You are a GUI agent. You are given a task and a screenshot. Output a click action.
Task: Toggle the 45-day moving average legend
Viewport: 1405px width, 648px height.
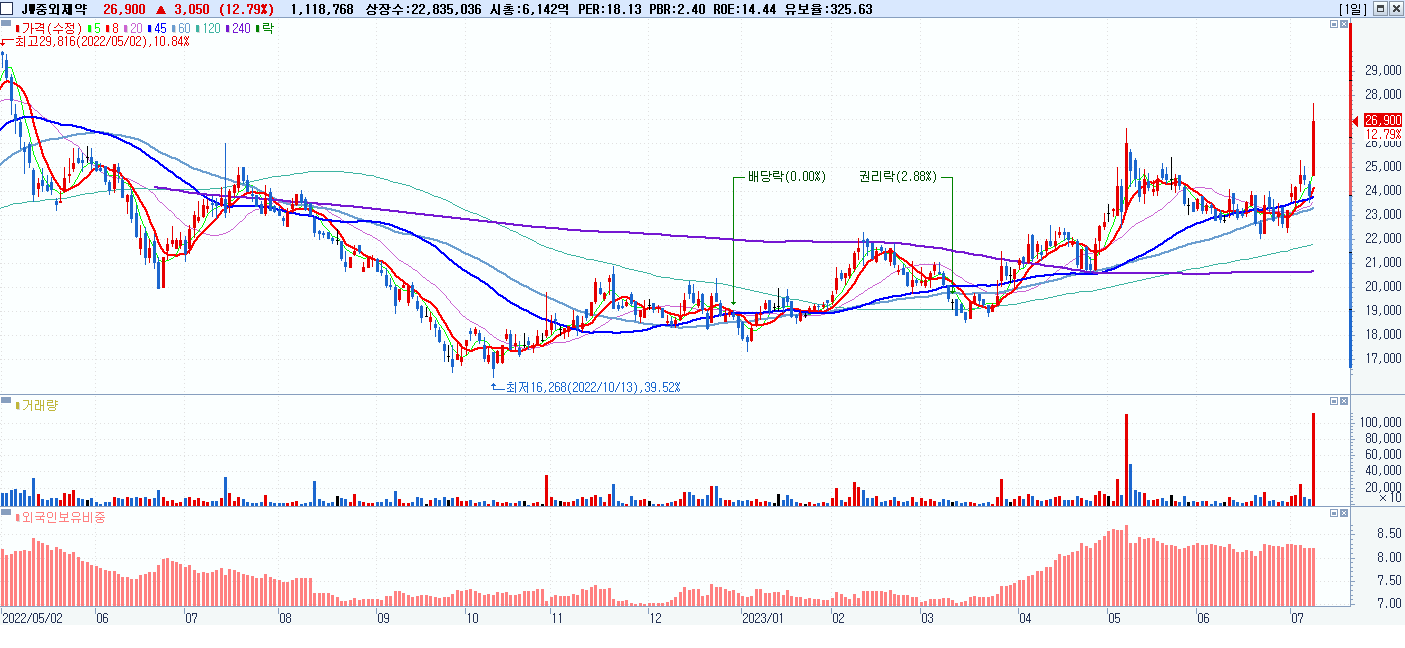click(x=157, y=29)
